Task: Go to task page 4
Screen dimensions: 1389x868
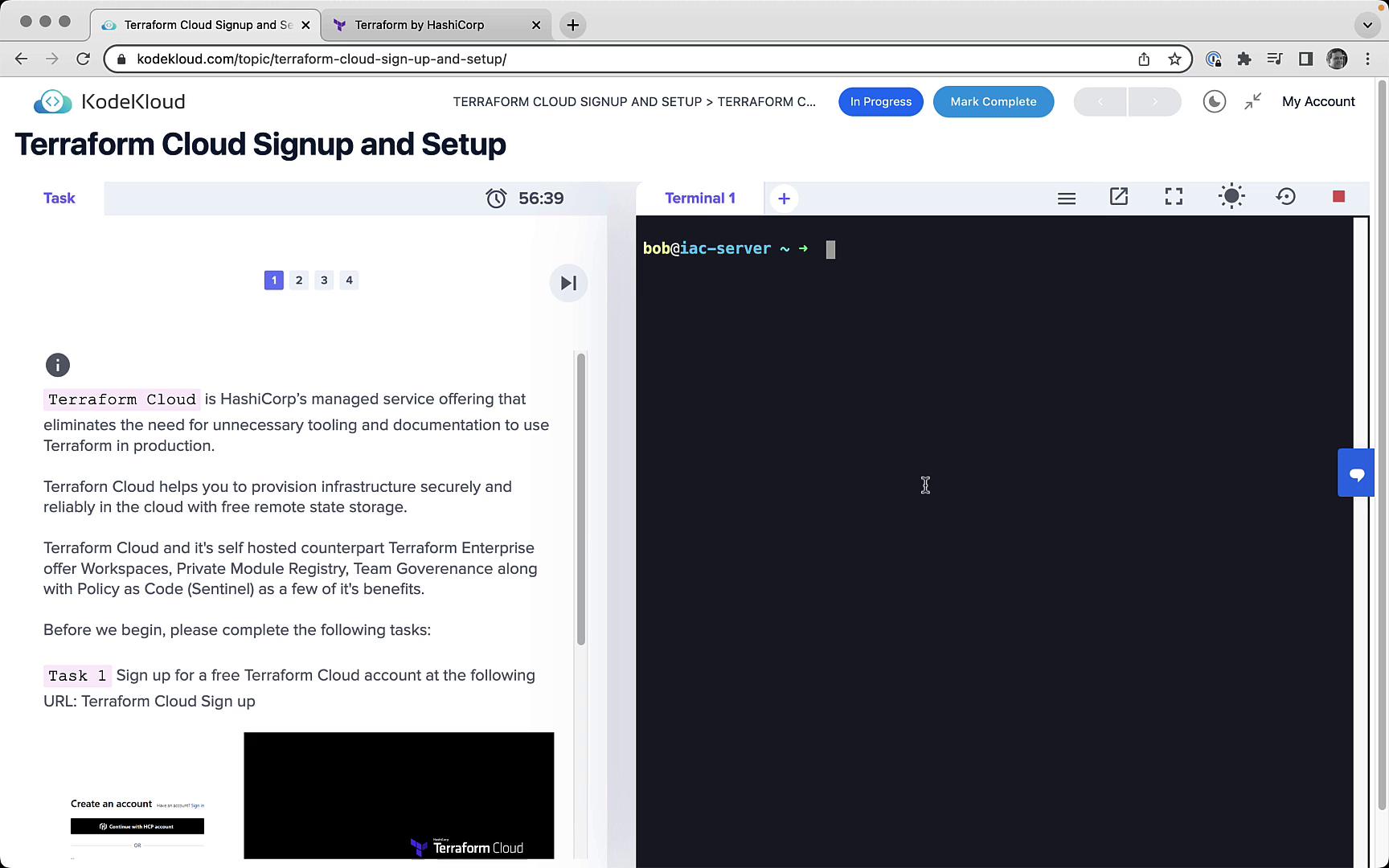Action: [x=349, y=280]
